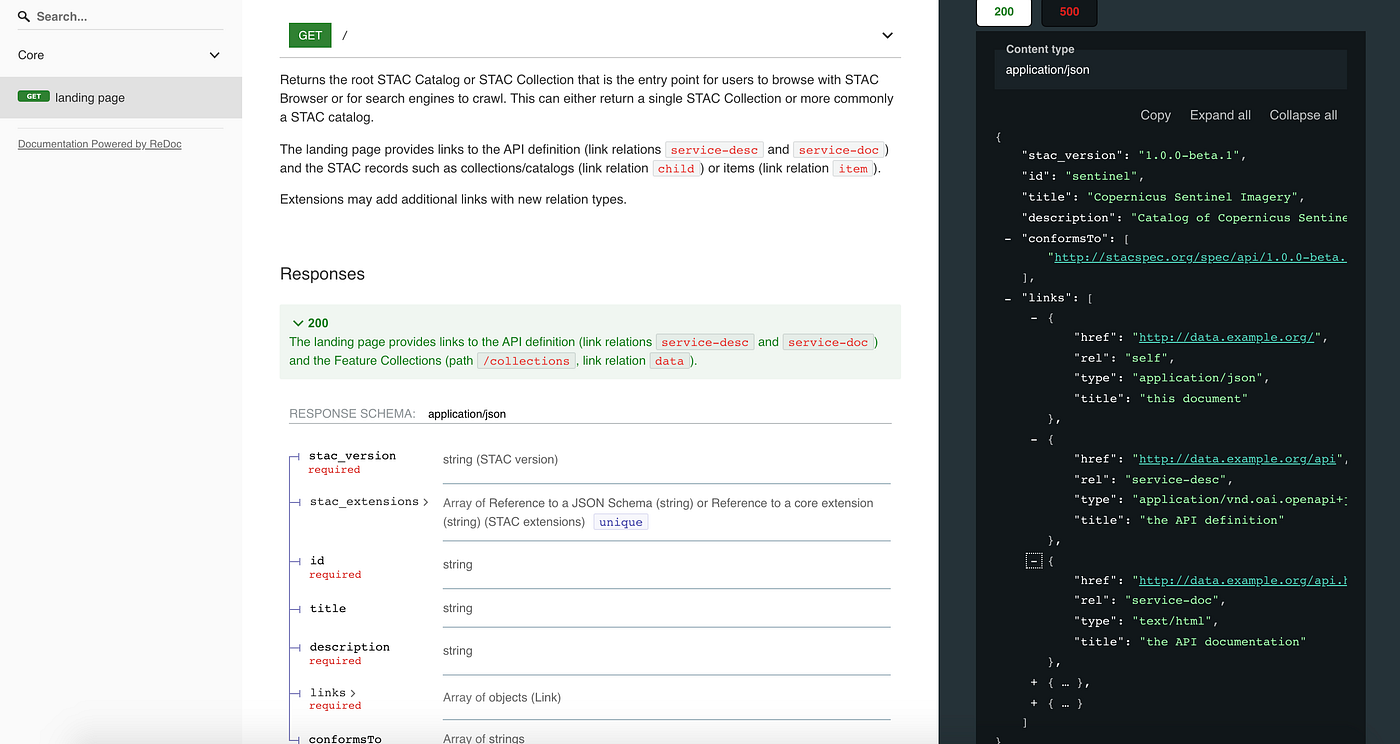Image resolution: width=1400 pixels, height=744 pixels.
Task: Click the /collections code tag
Action: [524, 361]
